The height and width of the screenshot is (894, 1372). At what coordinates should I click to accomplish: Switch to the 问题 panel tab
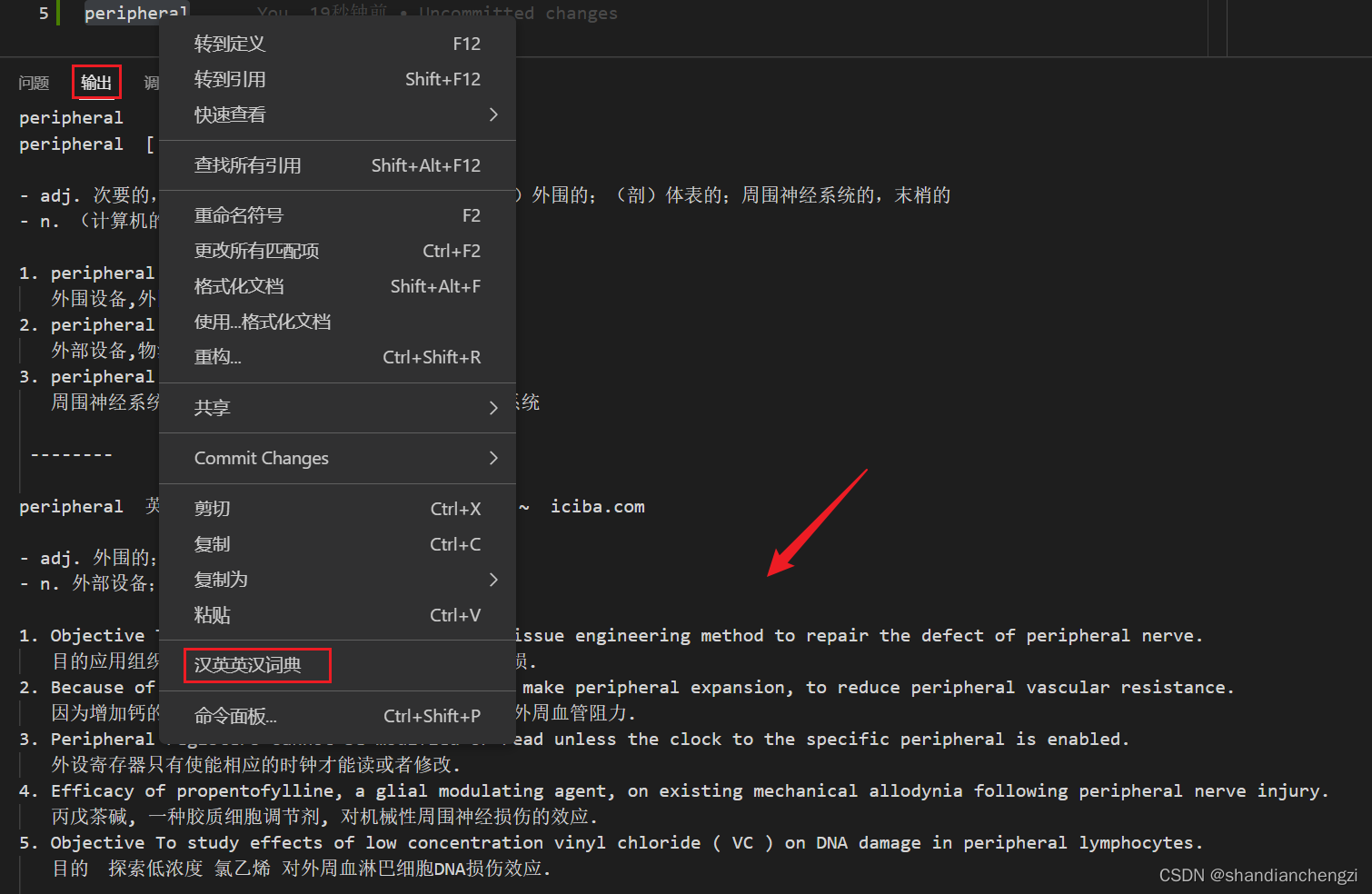pyautogui.click(x=34, y=83)
